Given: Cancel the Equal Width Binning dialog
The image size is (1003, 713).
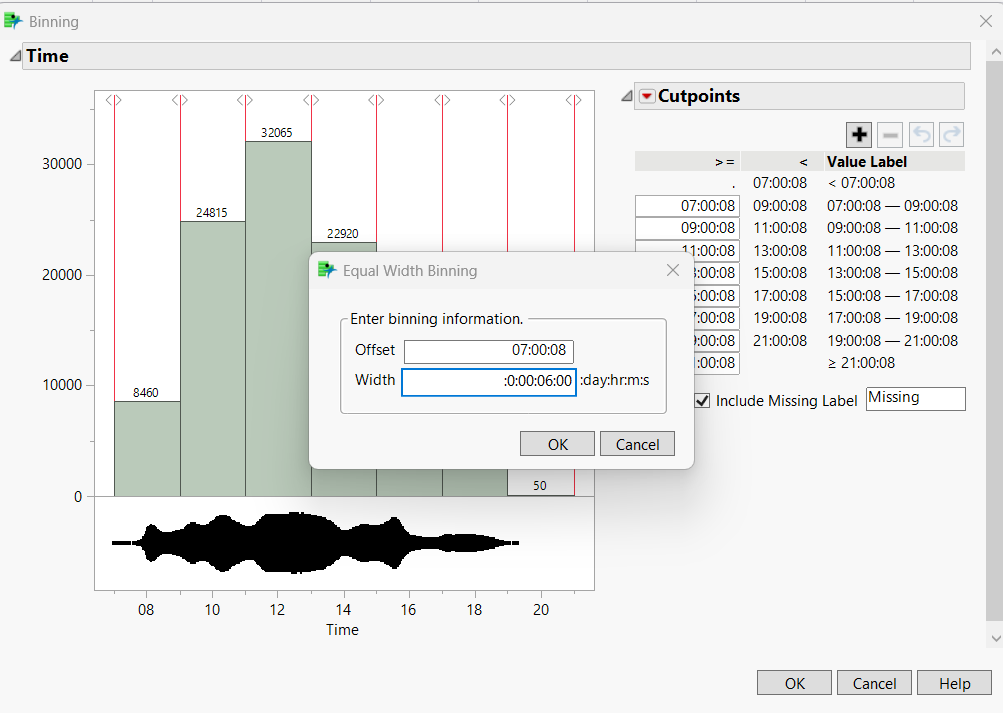Looking at the screenshot, I should point(637,443).
